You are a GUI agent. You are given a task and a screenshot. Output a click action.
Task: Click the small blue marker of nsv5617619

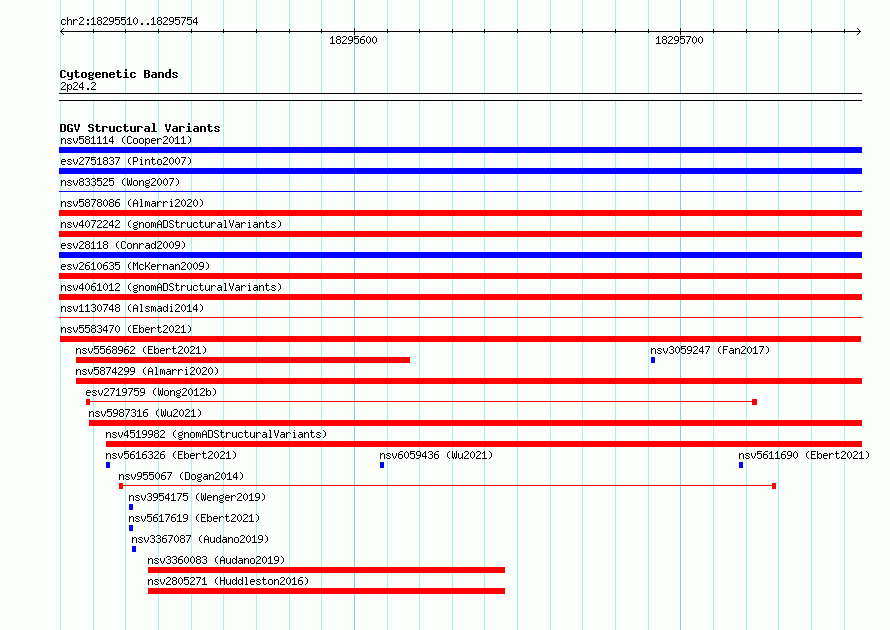coord(131,528)
